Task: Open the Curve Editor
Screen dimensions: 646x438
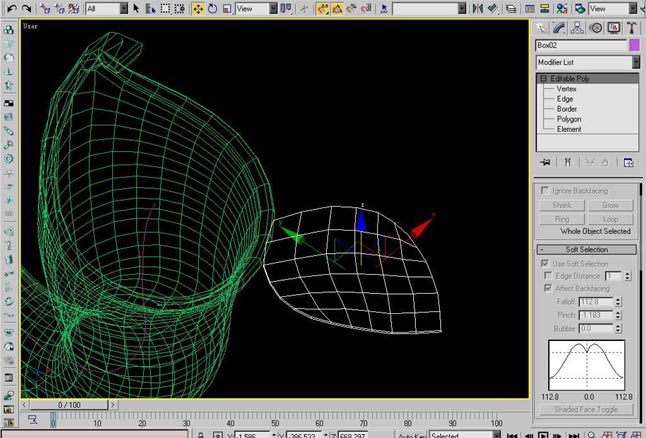Action: [x=530, y=8]
